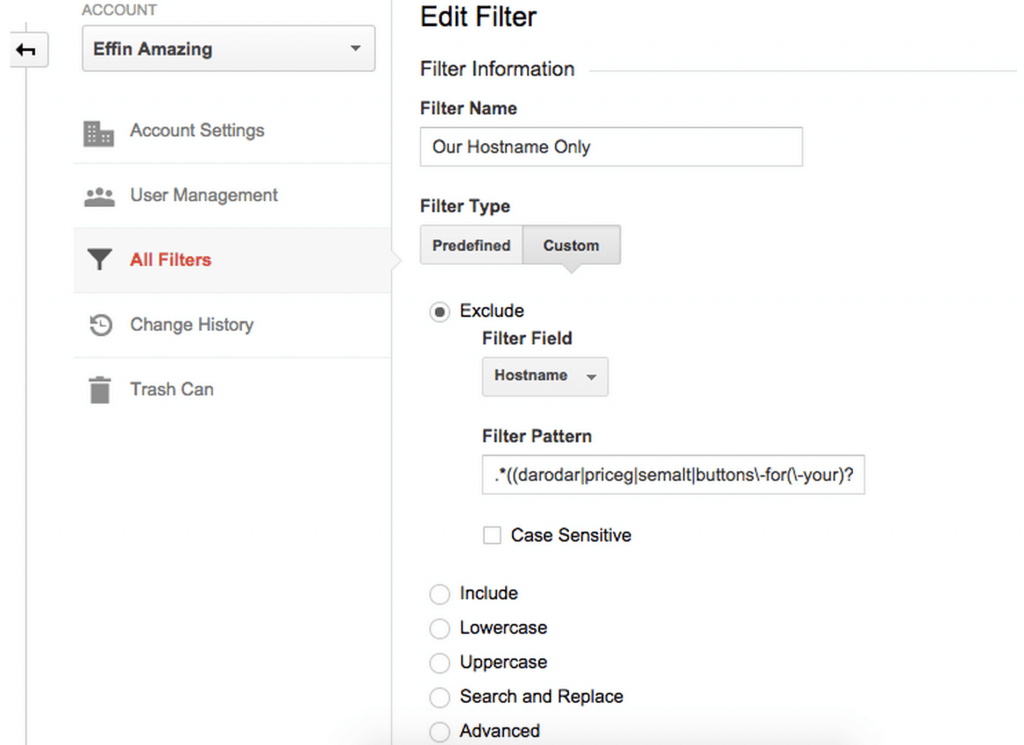Click the Filter Type label
The height and width of the screenshot is (745, 1024).
pos(465,206)
